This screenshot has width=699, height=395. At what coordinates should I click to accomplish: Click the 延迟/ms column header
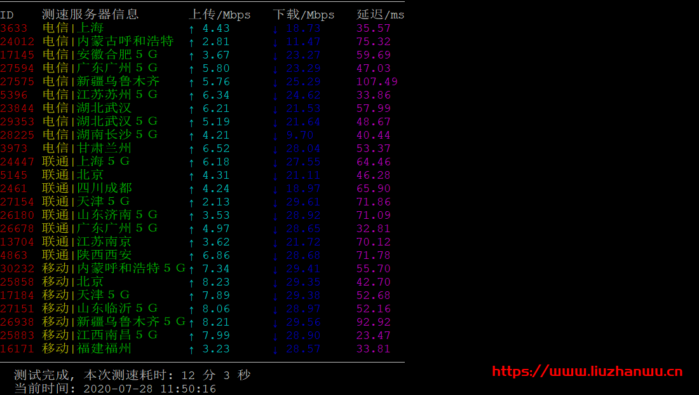(380, 15)
